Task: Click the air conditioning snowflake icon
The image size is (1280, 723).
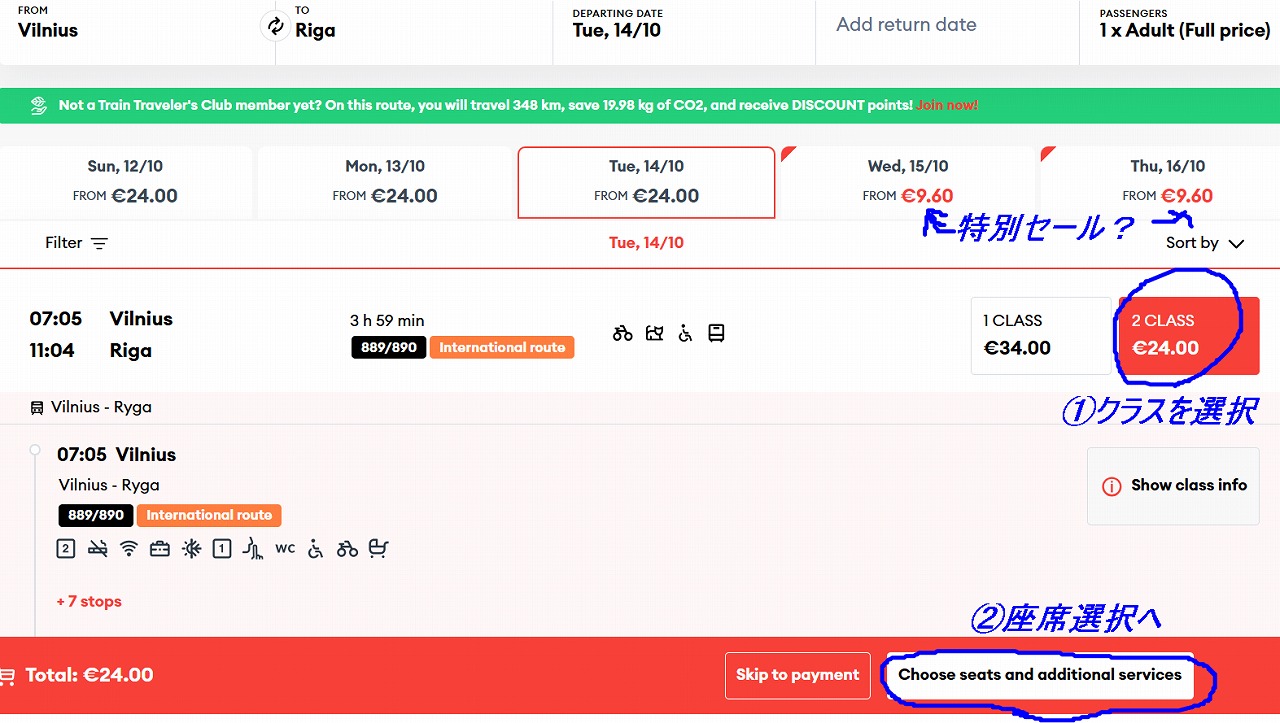Action: 191,548
